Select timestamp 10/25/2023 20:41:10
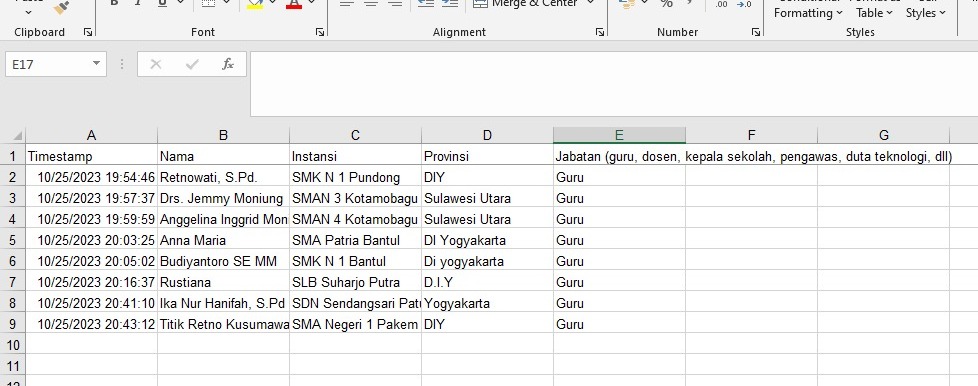The image size is (978, 386). click(x=91, y=303)
